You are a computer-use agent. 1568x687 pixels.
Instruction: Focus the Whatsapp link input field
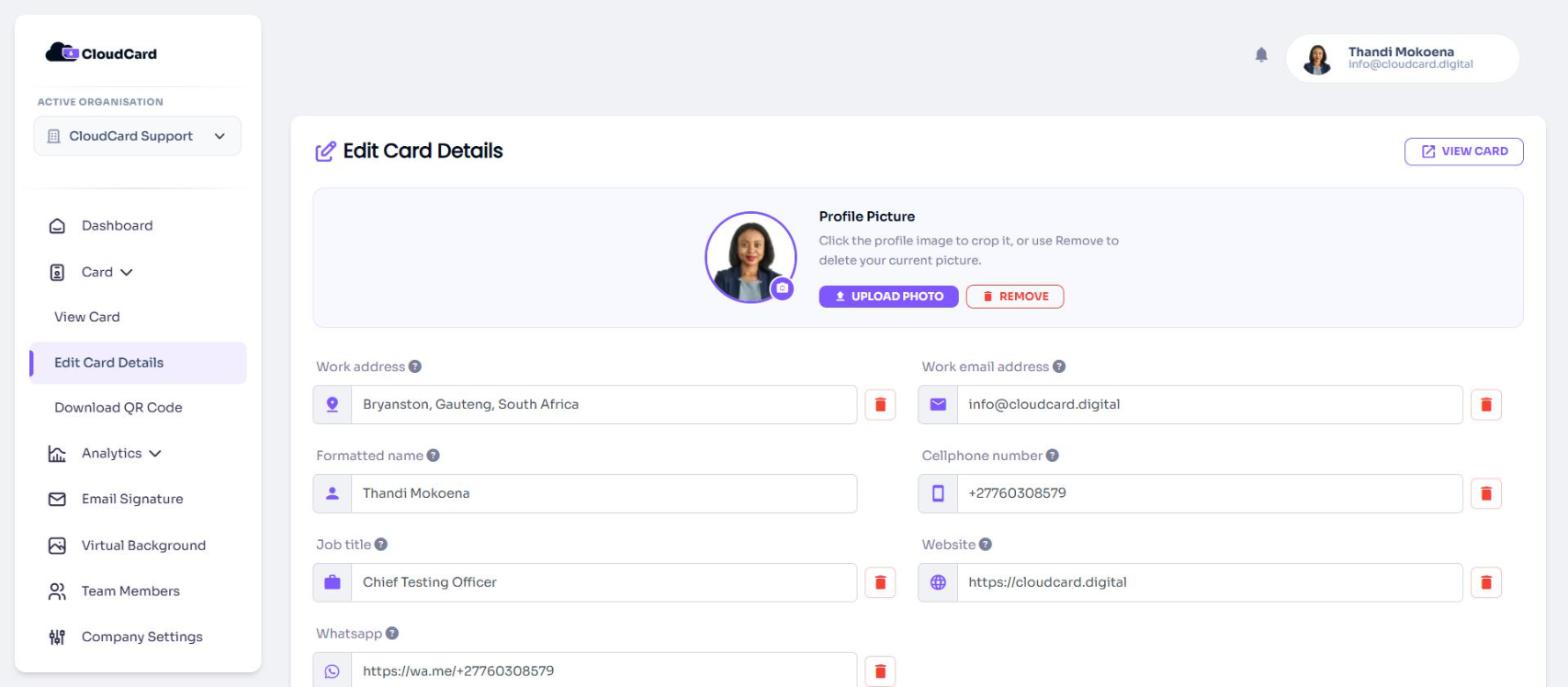(604, 671)
